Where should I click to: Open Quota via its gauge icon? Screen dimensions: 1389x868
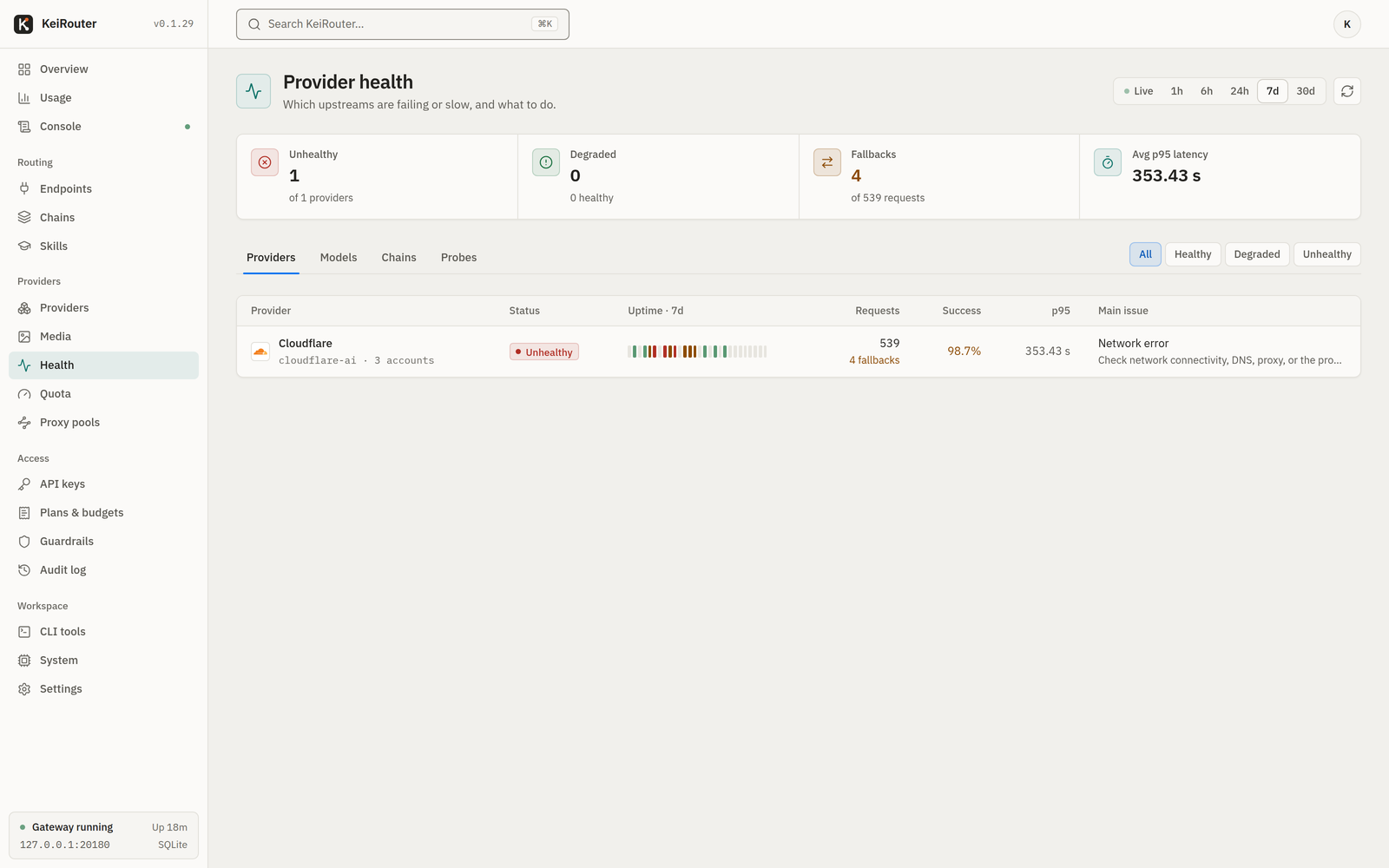[24, 394]
